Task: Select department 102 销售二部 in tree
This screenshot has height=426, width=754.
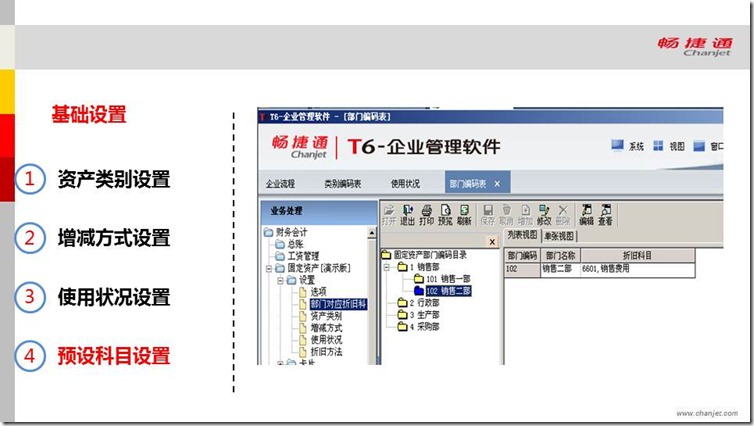Action: pyautogui.click(x=448, y=291)
